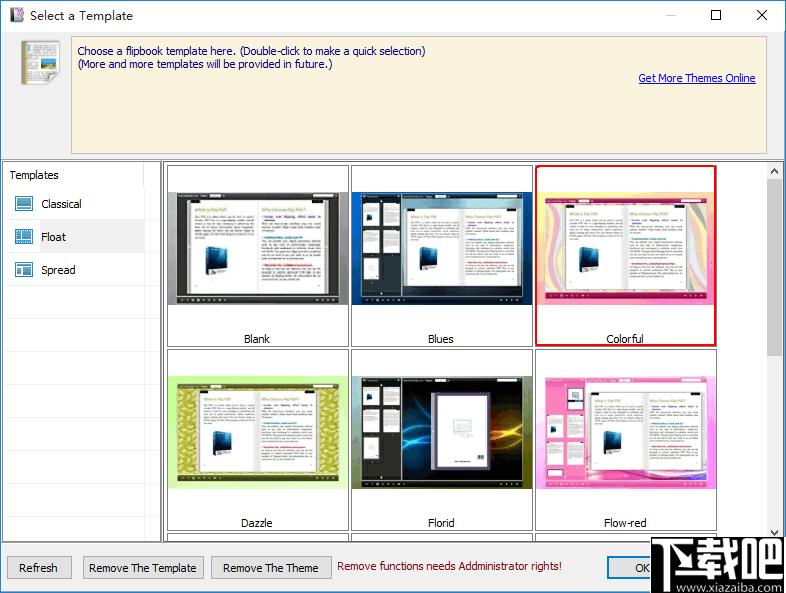Pick the Blues theme thumbnail

click(442, 248)
